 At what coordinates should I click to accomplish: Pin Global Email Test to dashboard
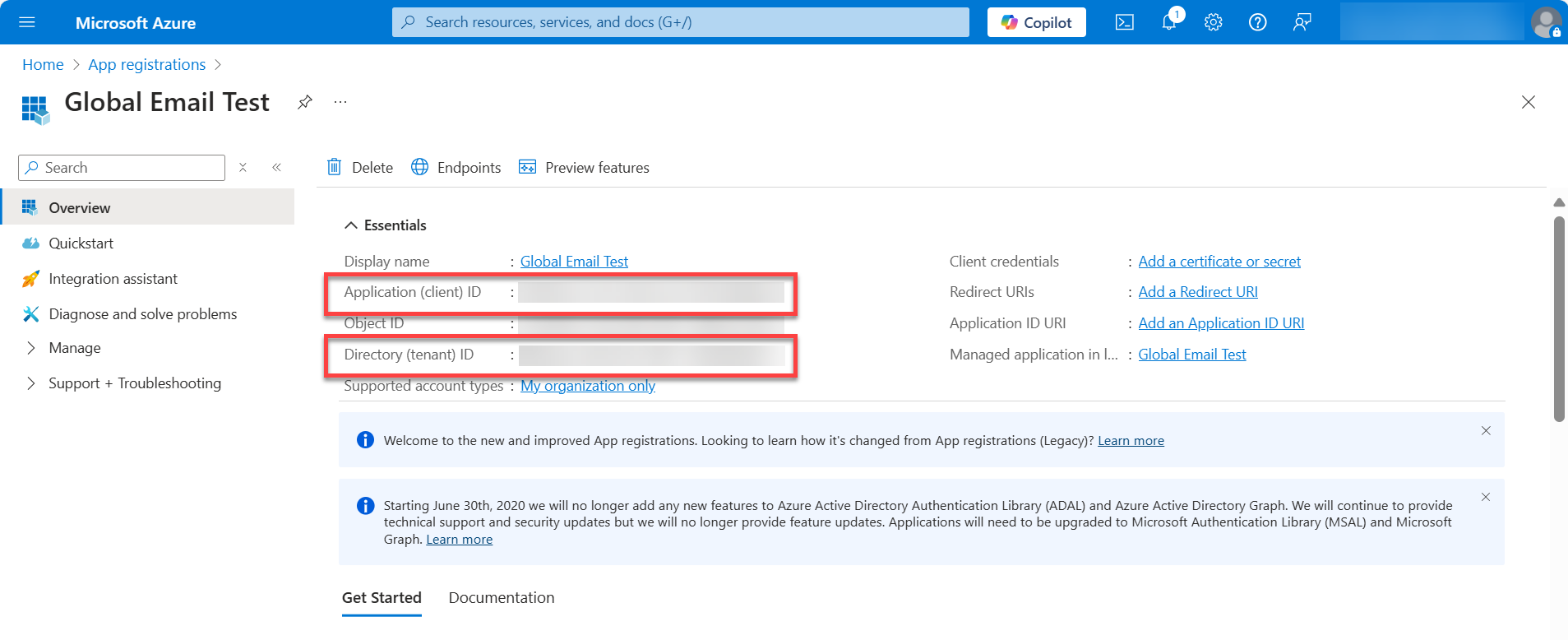point(305,102)
